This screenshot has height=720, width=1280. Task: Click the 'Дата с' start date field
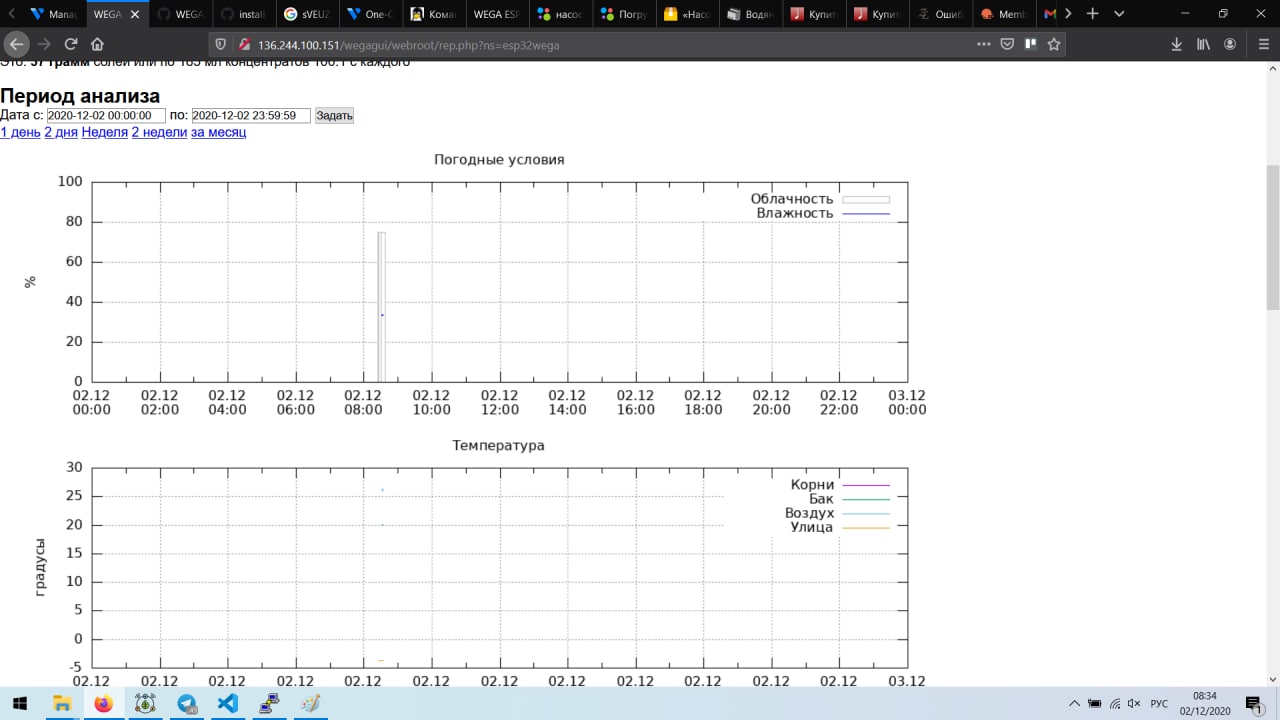click(106, 116)
